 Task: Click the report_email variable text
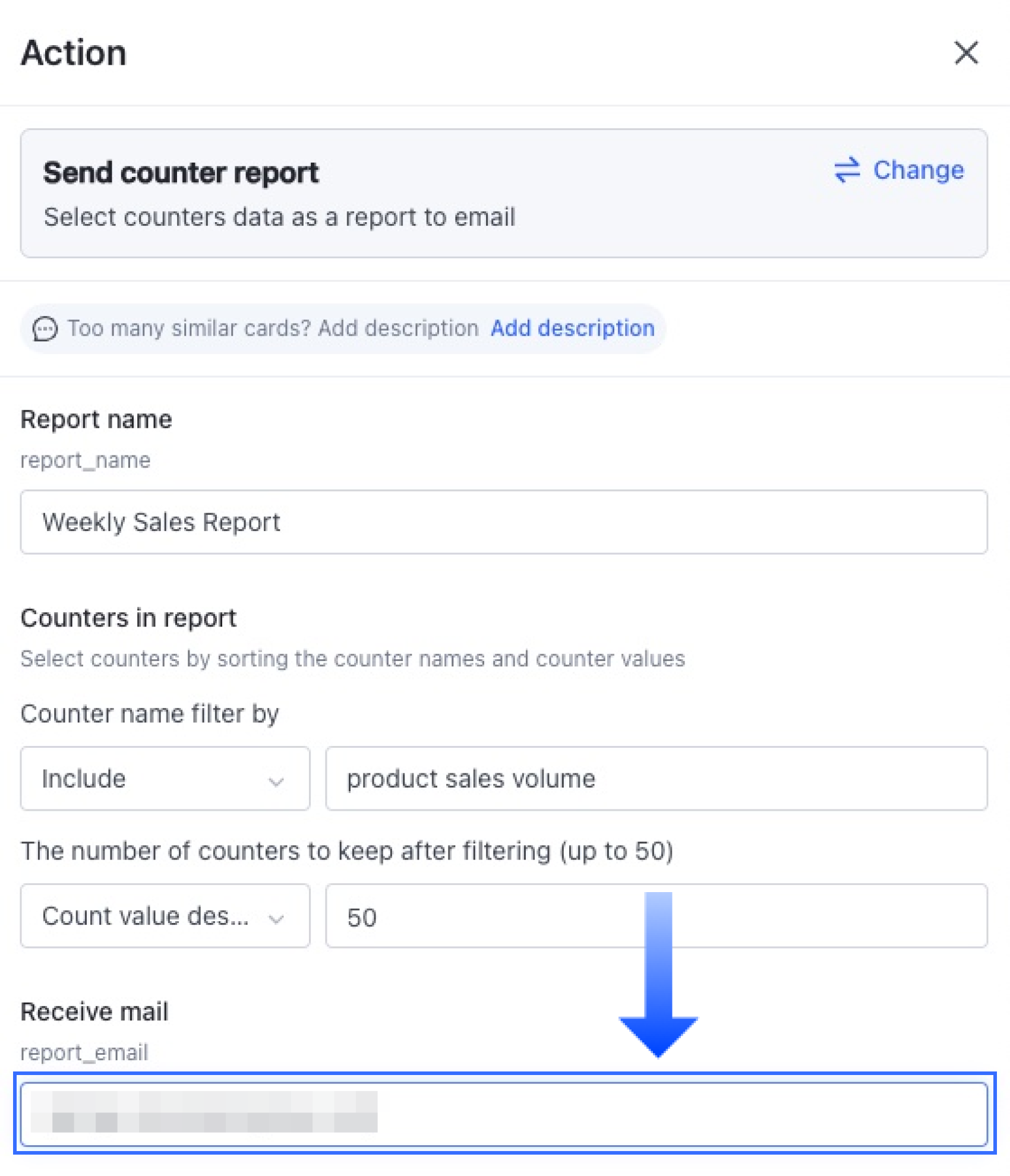(x=84, y=1052)
